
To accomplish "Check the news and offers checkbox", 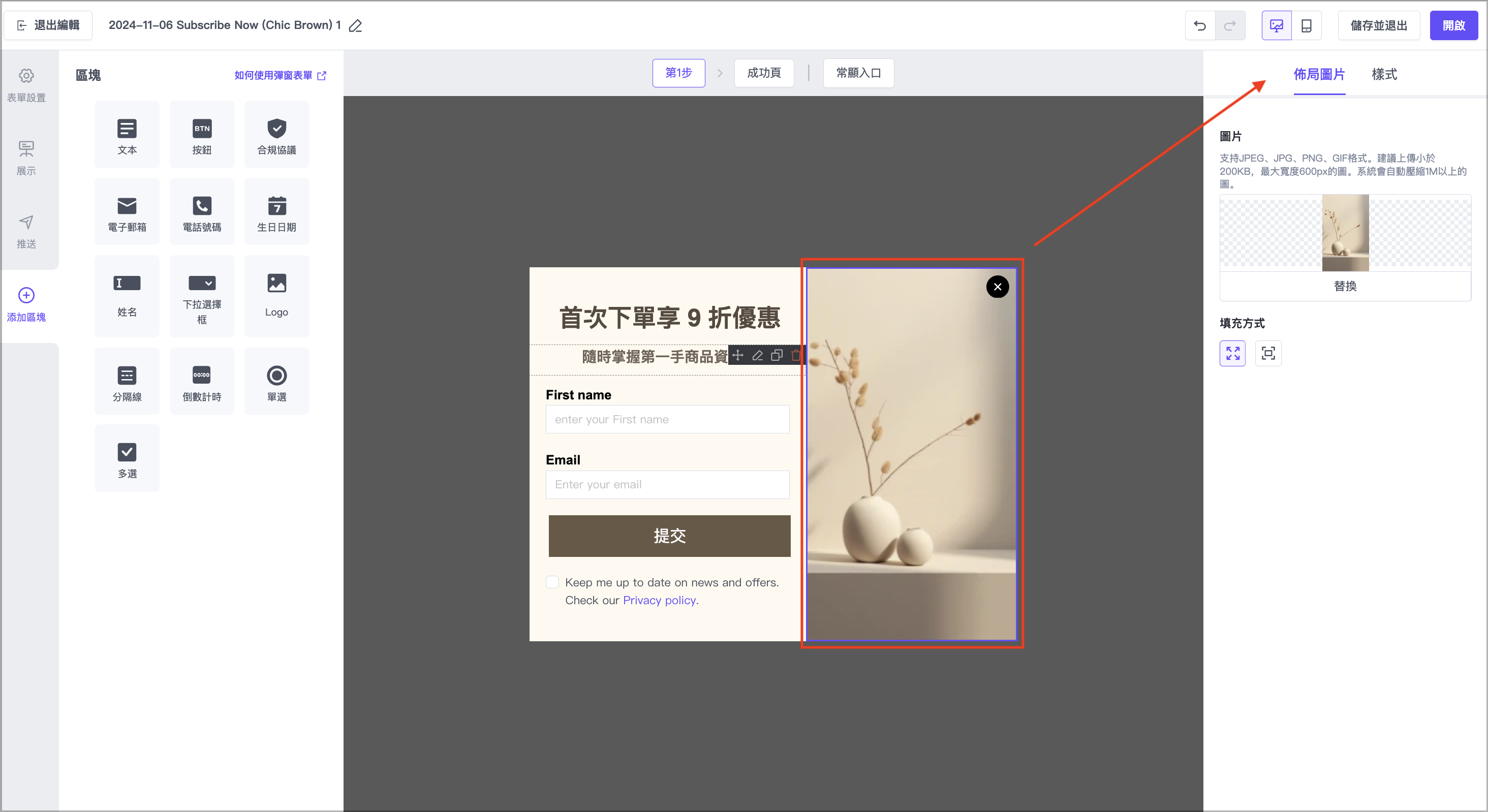I will pyautogui.click(x=552, y=582).
